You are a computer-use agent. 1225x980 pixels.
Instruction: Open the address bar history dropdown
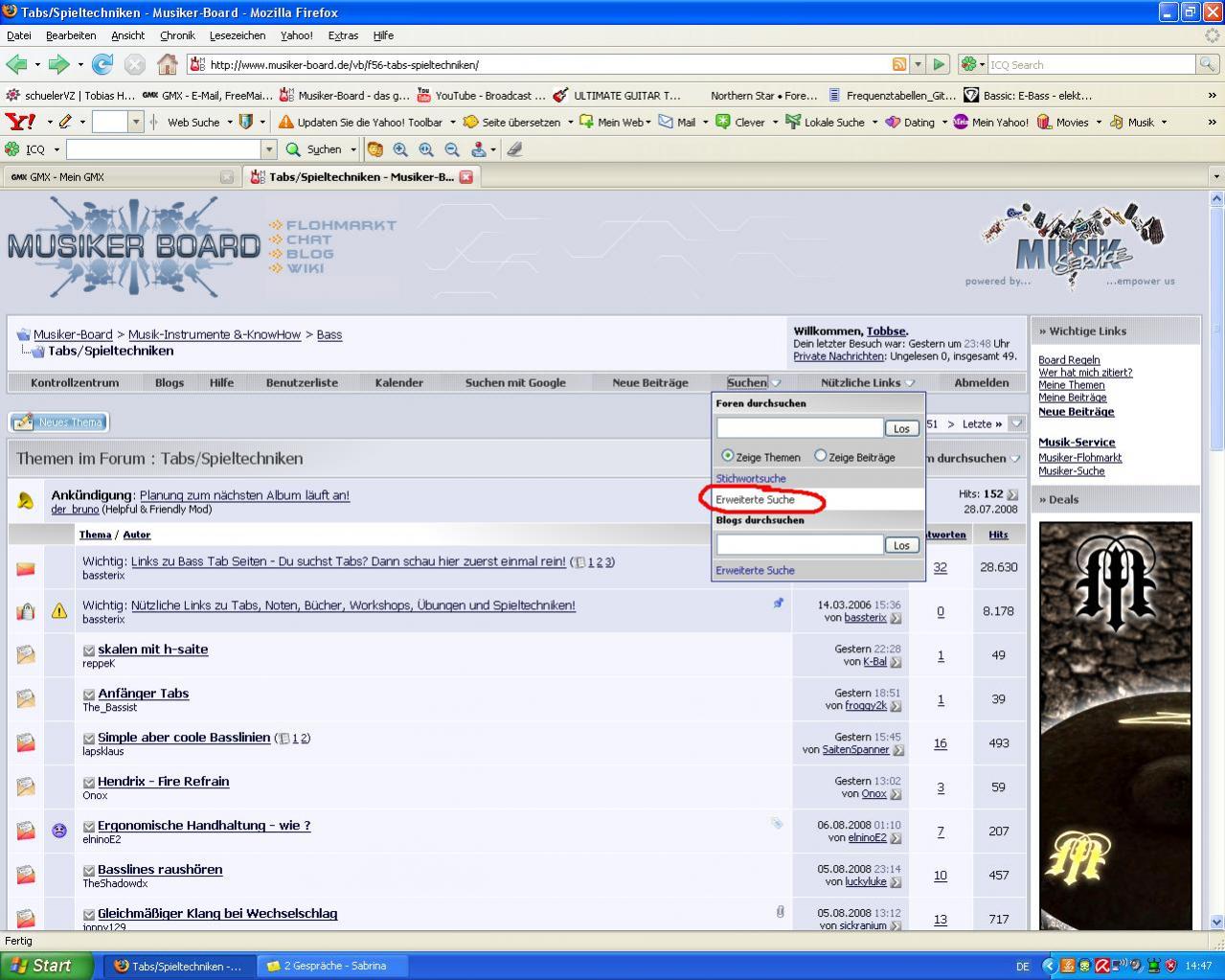coord(919,64)
